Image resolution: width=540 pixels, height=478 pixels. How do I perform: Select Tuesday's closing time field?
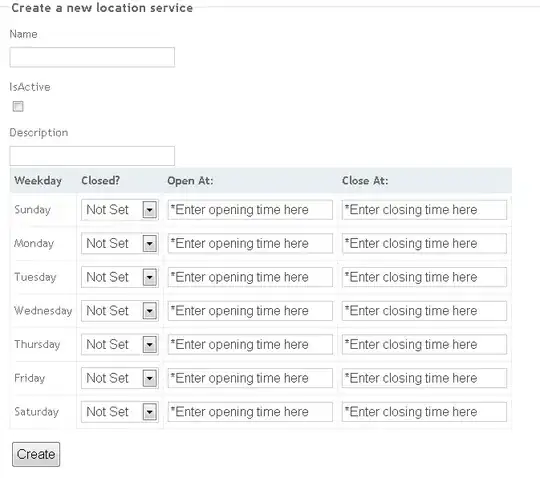click(x=424, y=277)
